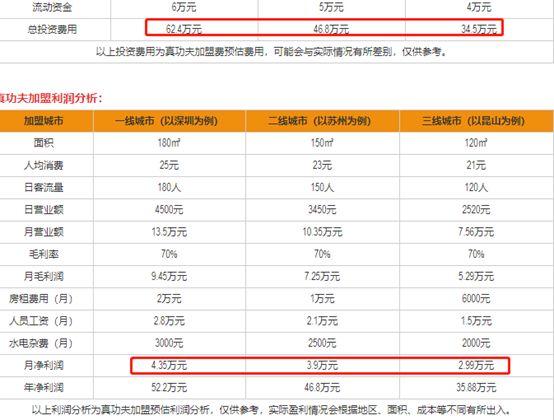Click the '3450元' daily revenue cell

[322, 209]
